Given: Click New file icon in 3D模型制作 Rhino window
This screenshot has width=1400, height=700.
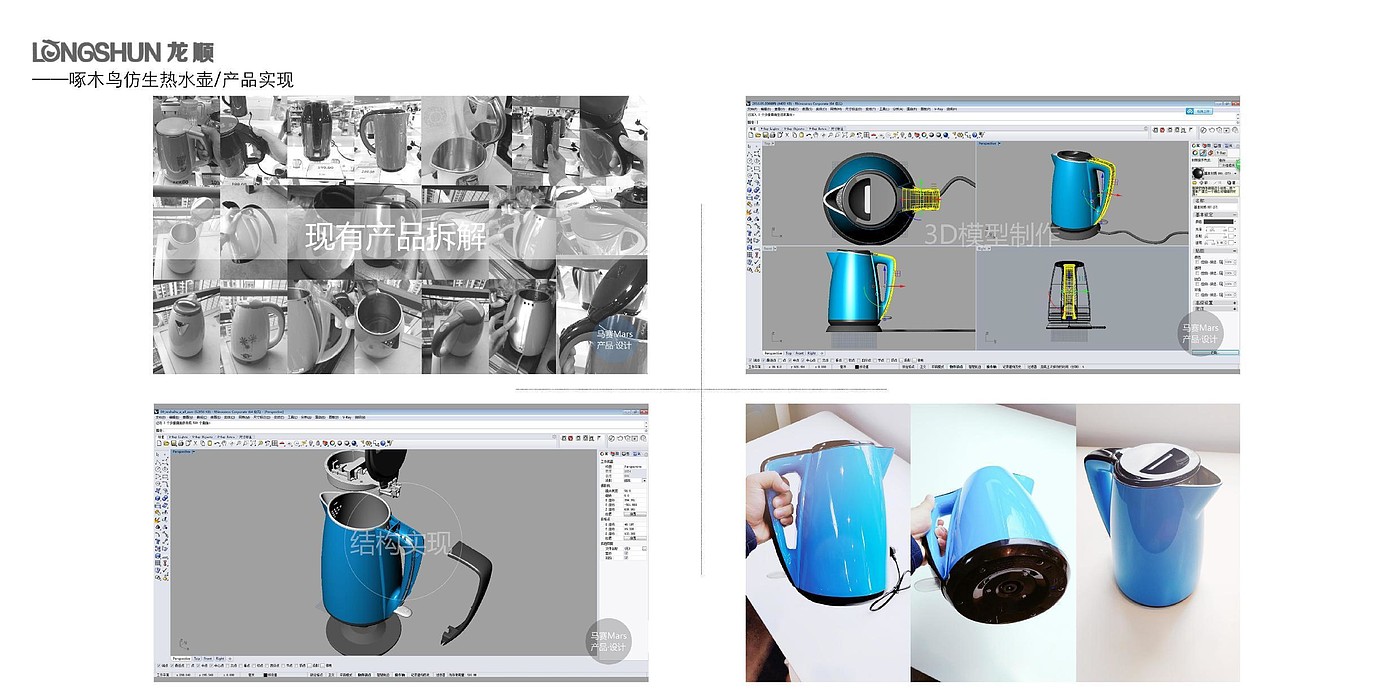Looking at the screenshot, I should 751,135.
